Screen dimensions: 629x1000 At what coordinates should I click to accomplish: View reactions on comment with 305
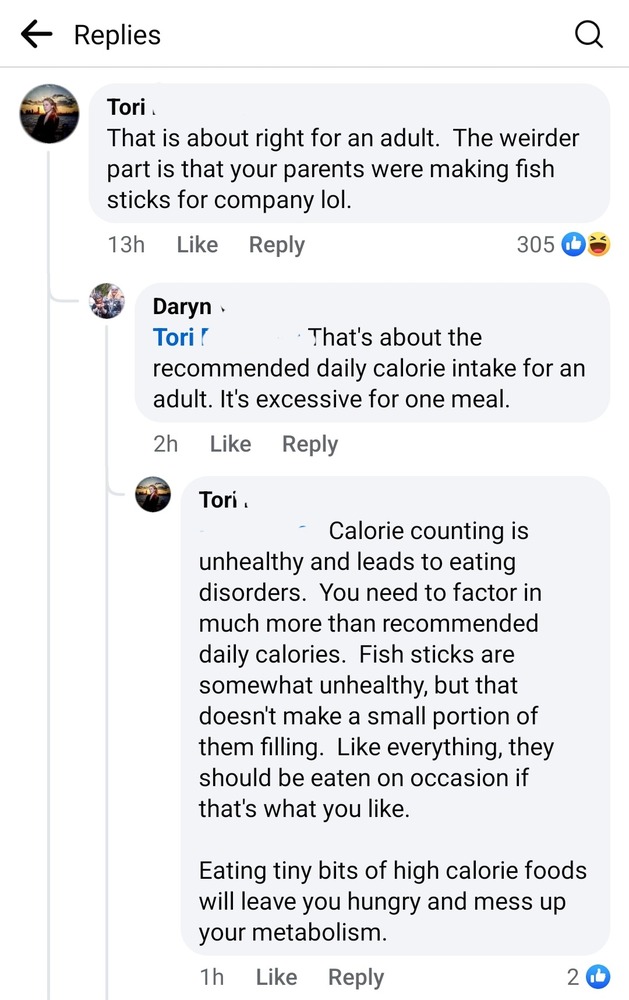point(535,244)
